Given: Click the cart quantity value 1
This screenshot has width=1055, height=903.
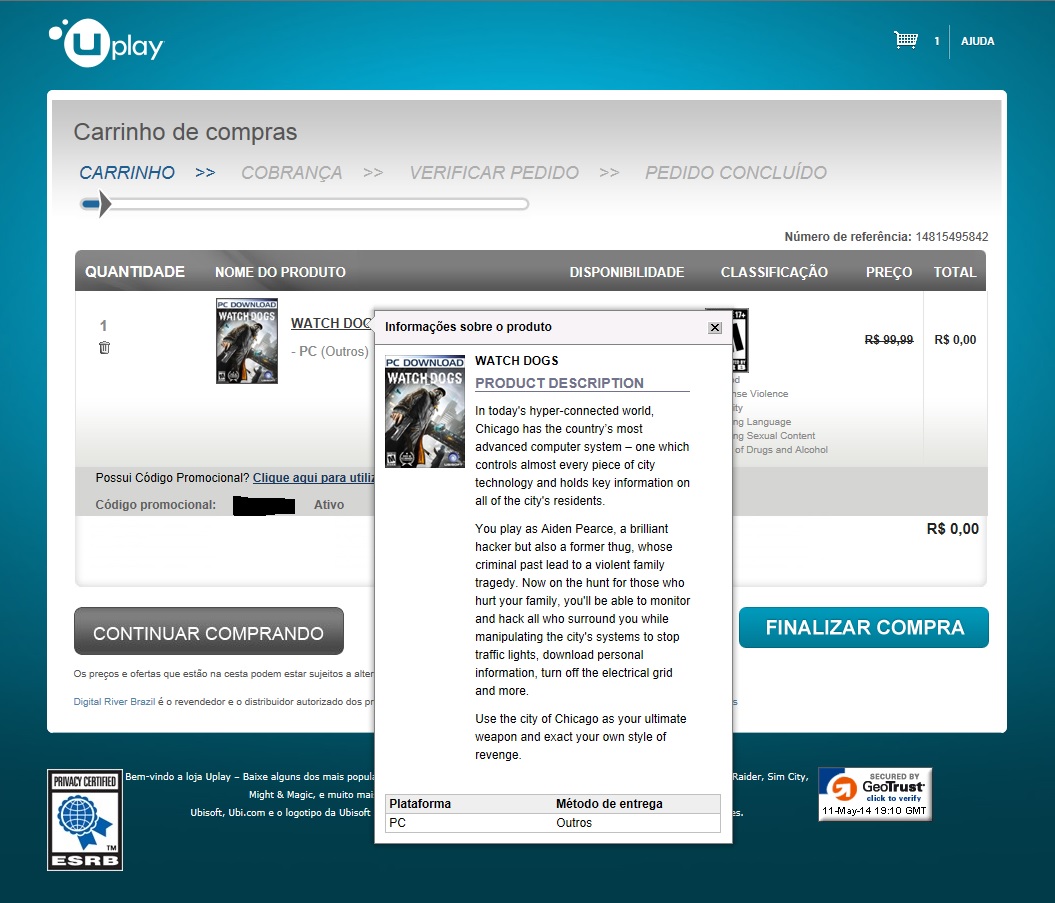Looking at the screenshot, I should coord(103,326).
